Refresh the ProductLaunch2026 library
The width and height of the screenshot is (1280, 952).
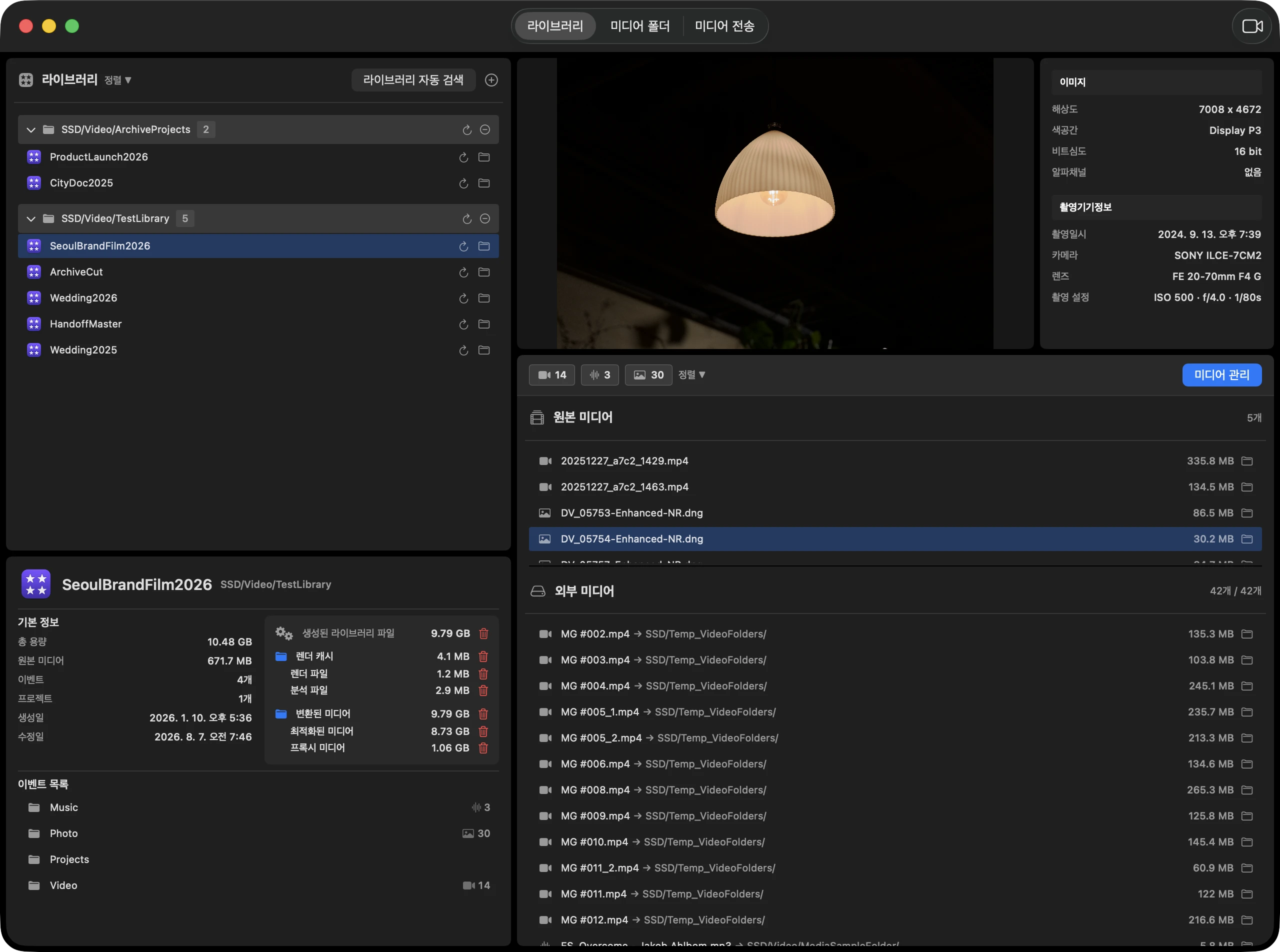click(x=463, y=157)
